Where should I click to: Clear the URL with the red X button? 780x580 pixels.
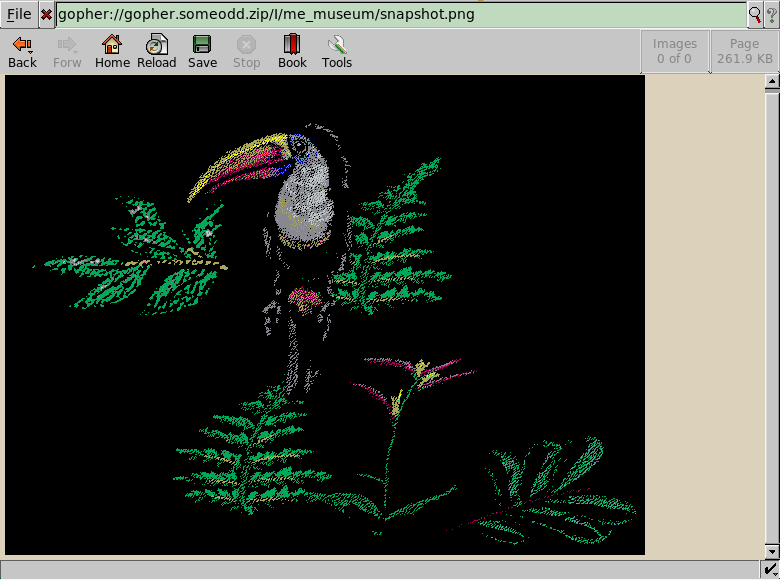(46, 15)
